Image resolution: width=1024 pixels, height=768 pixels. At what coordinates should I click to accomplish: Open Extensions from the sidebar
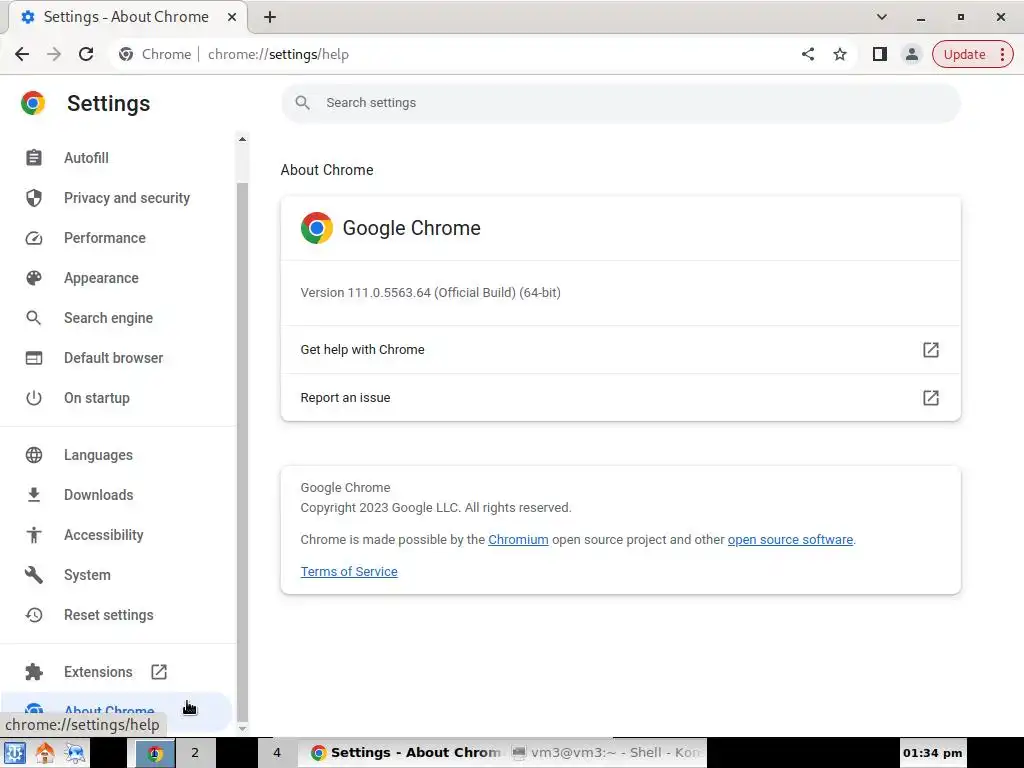pos(98,672)
